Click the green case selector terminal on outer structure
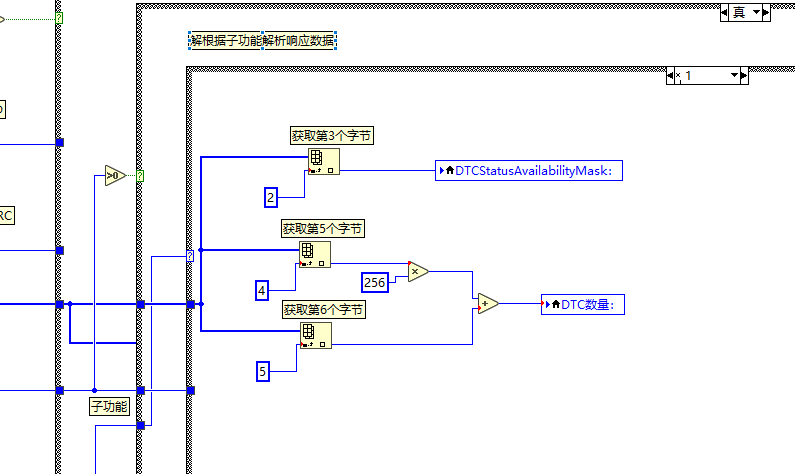The height and width of the screenshot is (474, 795). tap(140, 176)
